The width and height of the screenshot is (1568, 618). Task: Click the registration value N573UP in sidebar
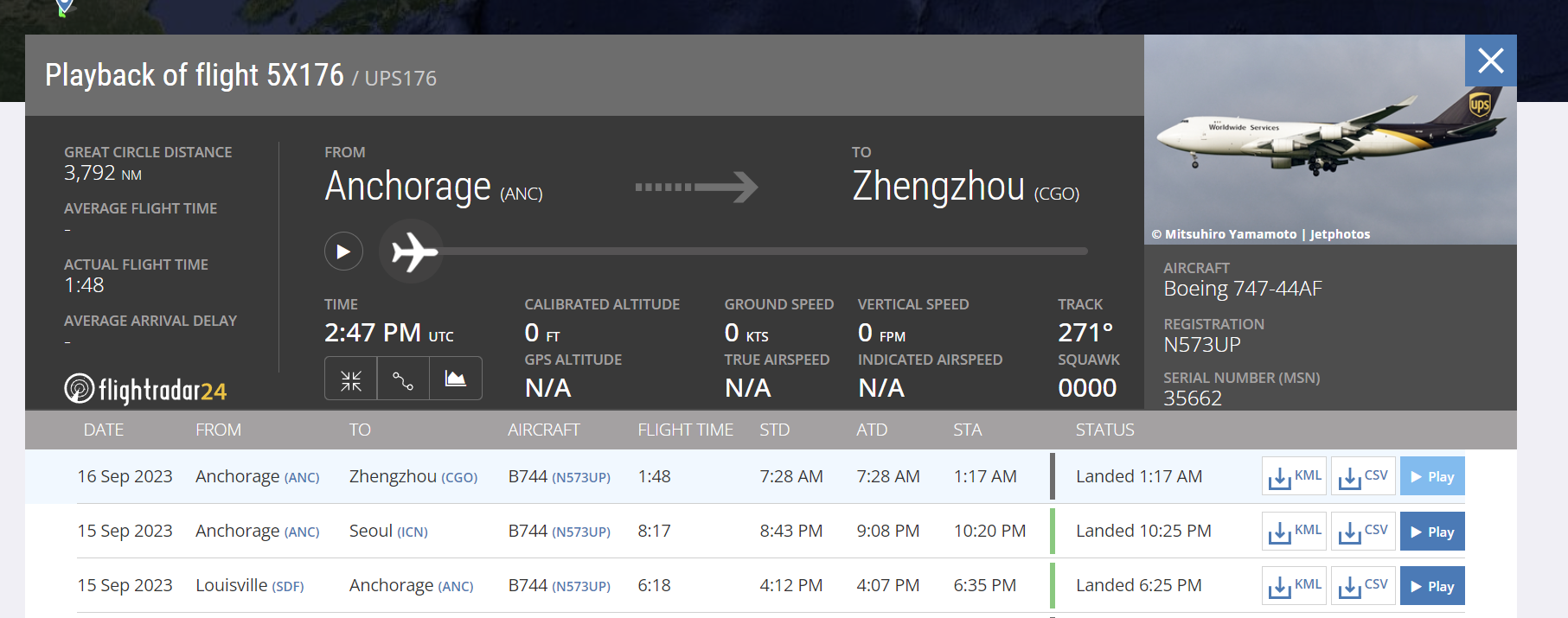pyautogui.click(x=1202, y=345)
